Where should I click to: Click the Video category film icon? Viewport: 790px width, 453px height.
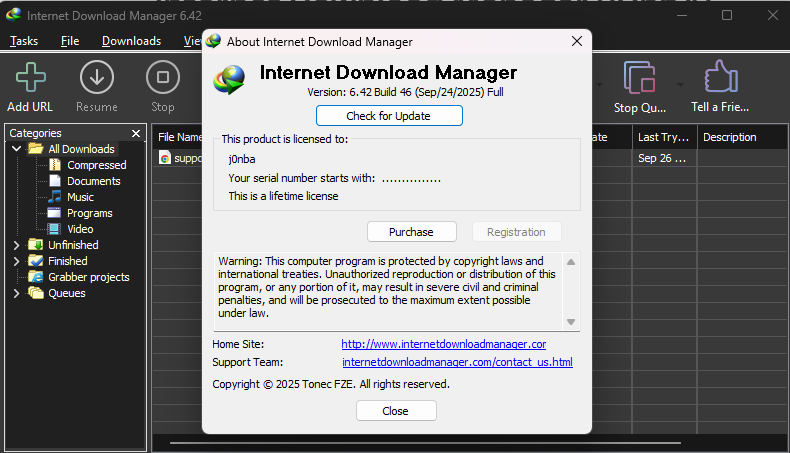click(54, 229)
